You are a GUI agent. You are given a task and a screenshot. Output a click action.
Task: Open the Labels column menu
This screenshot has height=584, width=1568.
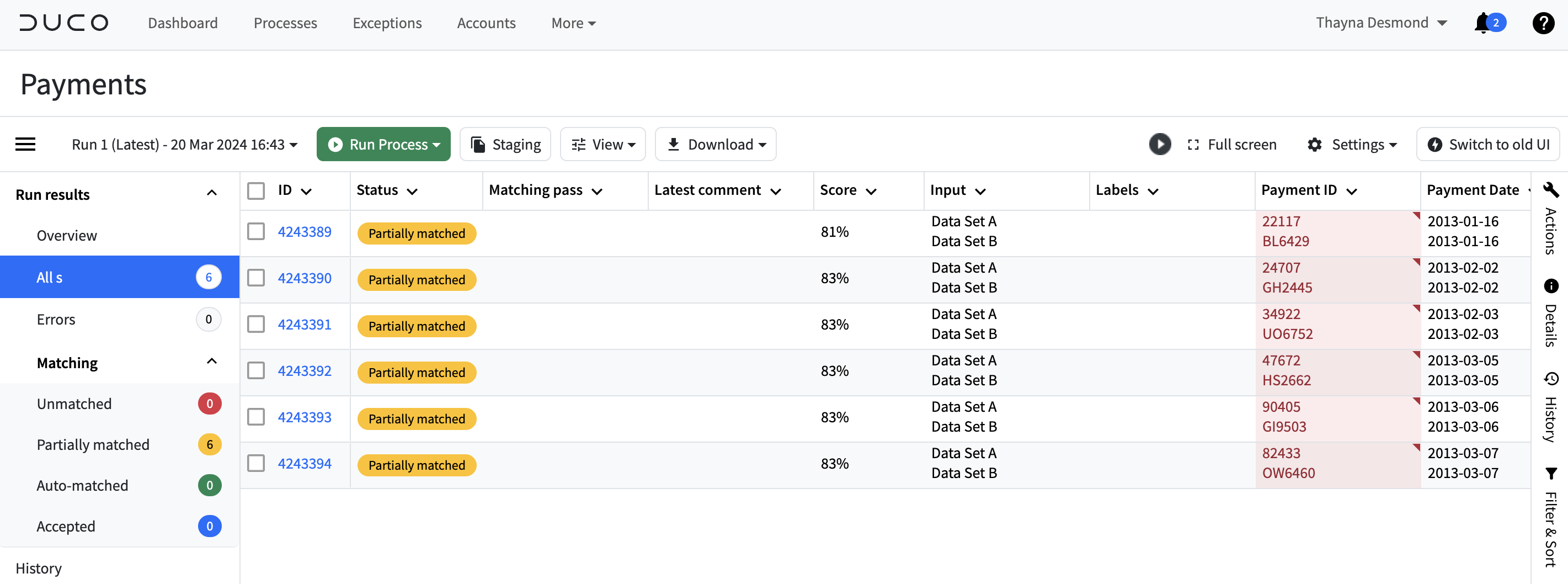click(1153, 191)
